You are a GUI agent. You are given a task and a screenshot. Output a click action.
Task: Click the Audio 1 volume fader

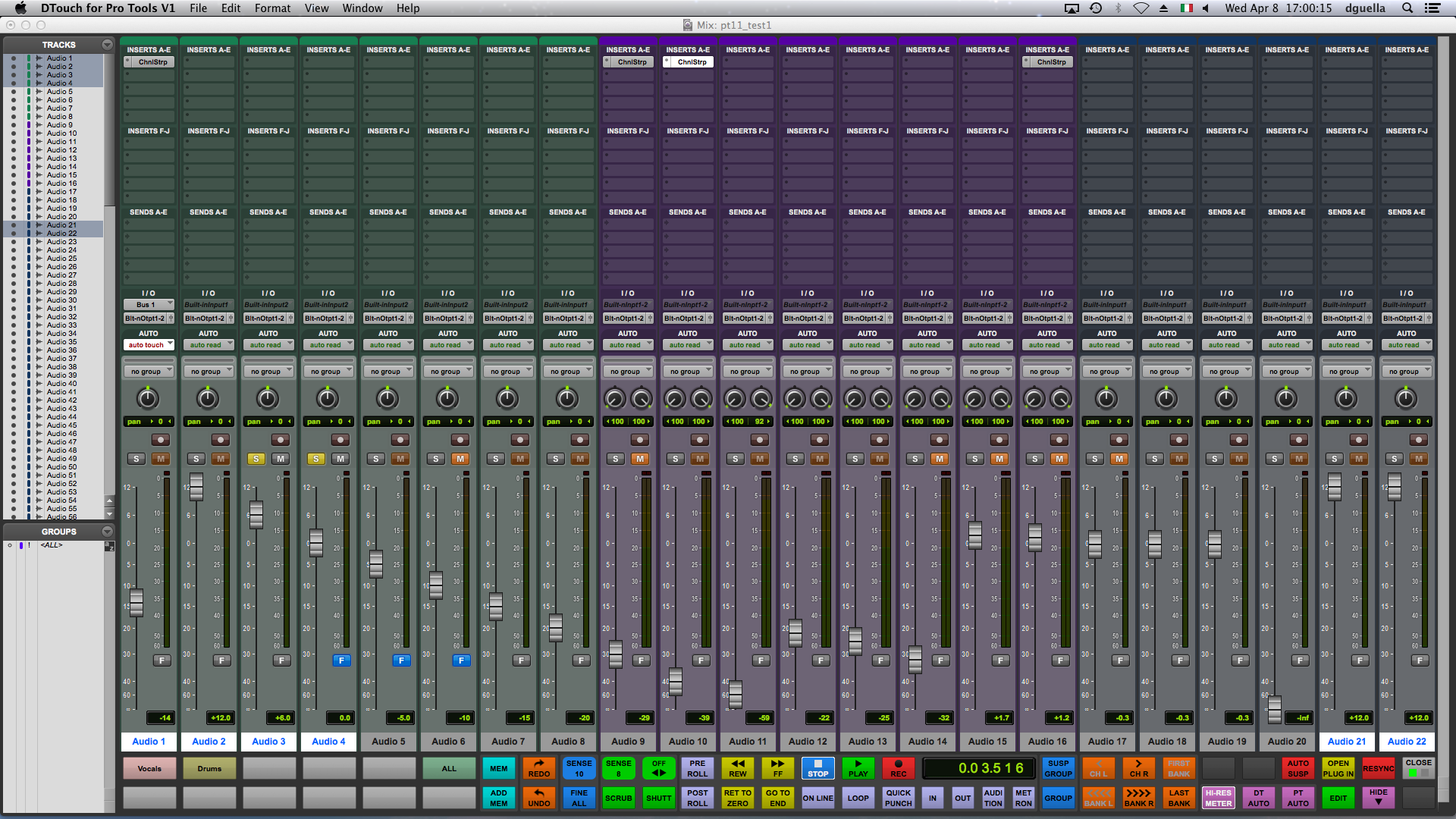pos(136,603)
